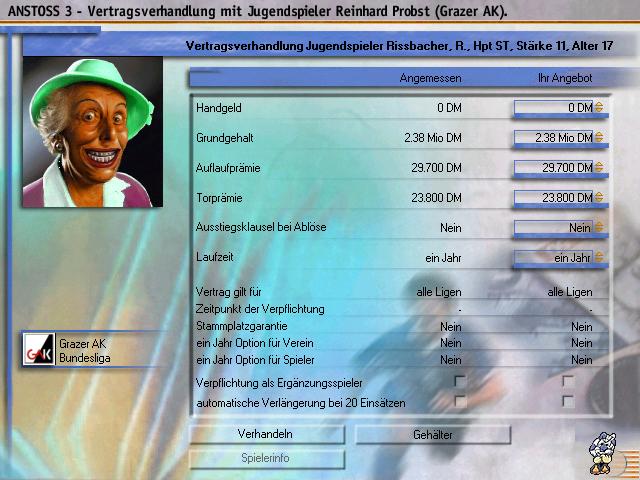Open the Spielerinfo button
Viewport: 640px width, 480px height.
tap(267, 458)
